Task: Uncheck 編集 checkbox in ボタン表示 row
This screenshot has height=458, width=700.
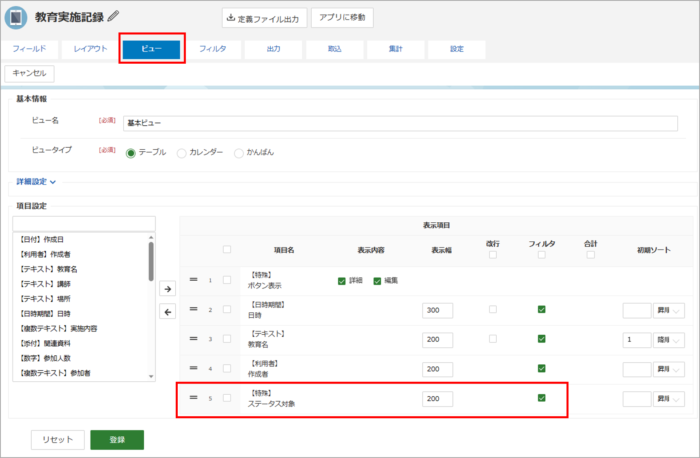Action: point(377,281)
